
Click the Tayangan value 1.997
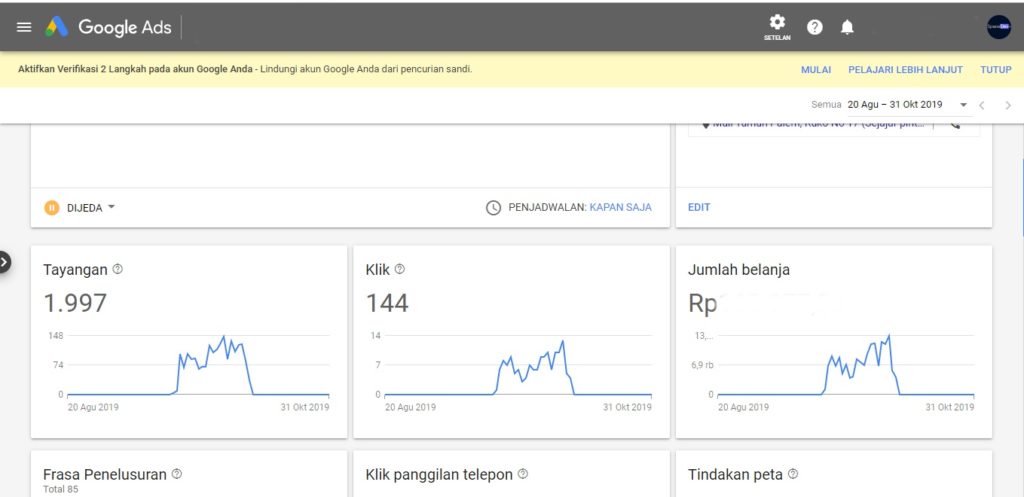point(75,303)
